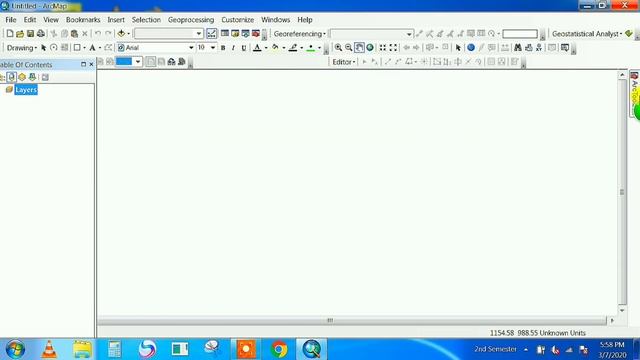
Task: Click the fill color bucket
Action: pyautogui.click(x=275, y=48)
